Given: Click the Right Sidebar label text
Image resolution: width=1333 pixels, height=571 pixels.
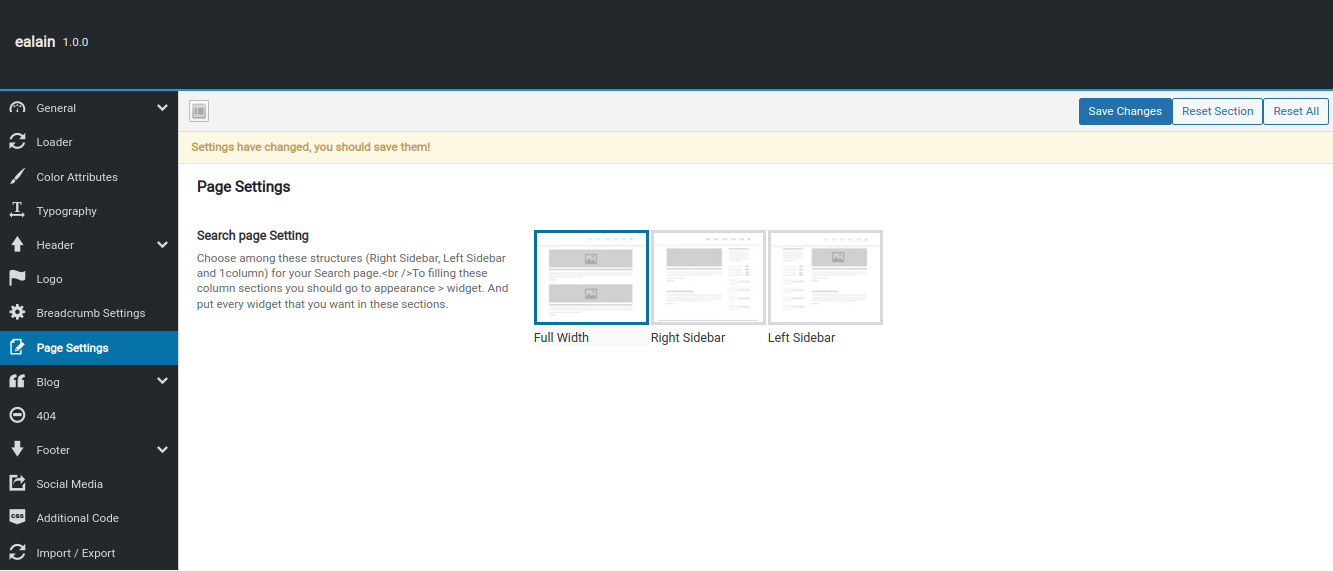Looking at the screenshot, I should tap(688, 338).
